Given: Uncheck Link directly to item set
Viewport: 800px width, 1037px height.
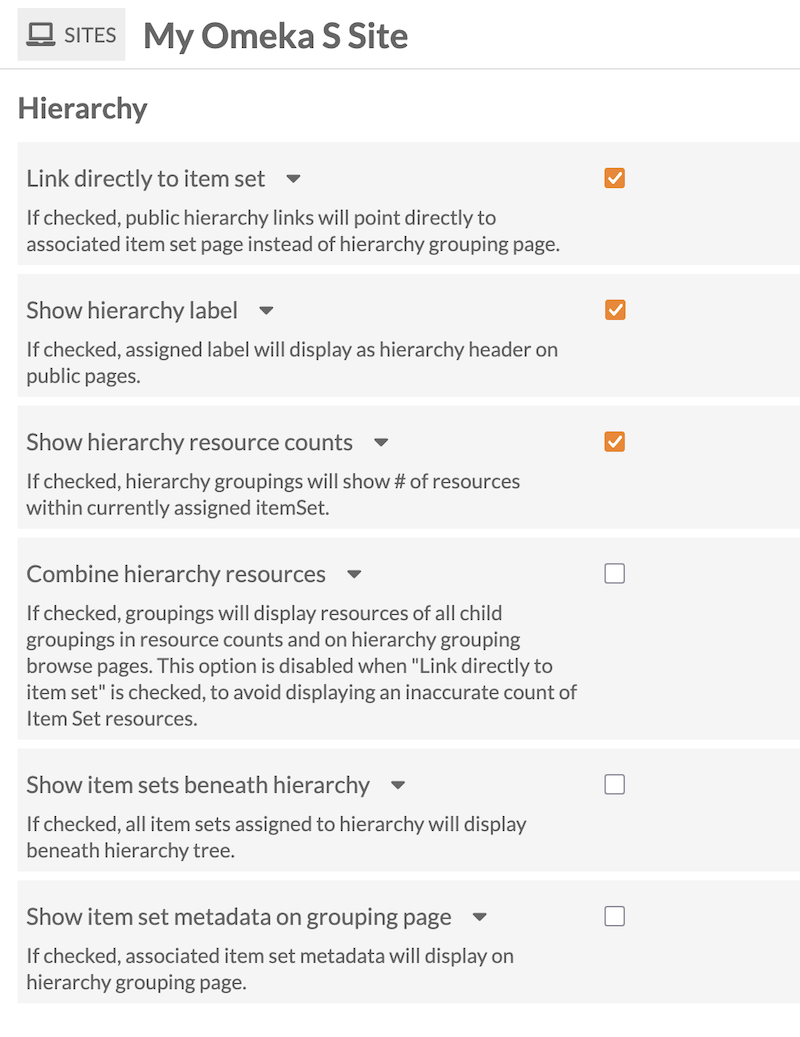Looking at the screenshot, I should (614, 177).
